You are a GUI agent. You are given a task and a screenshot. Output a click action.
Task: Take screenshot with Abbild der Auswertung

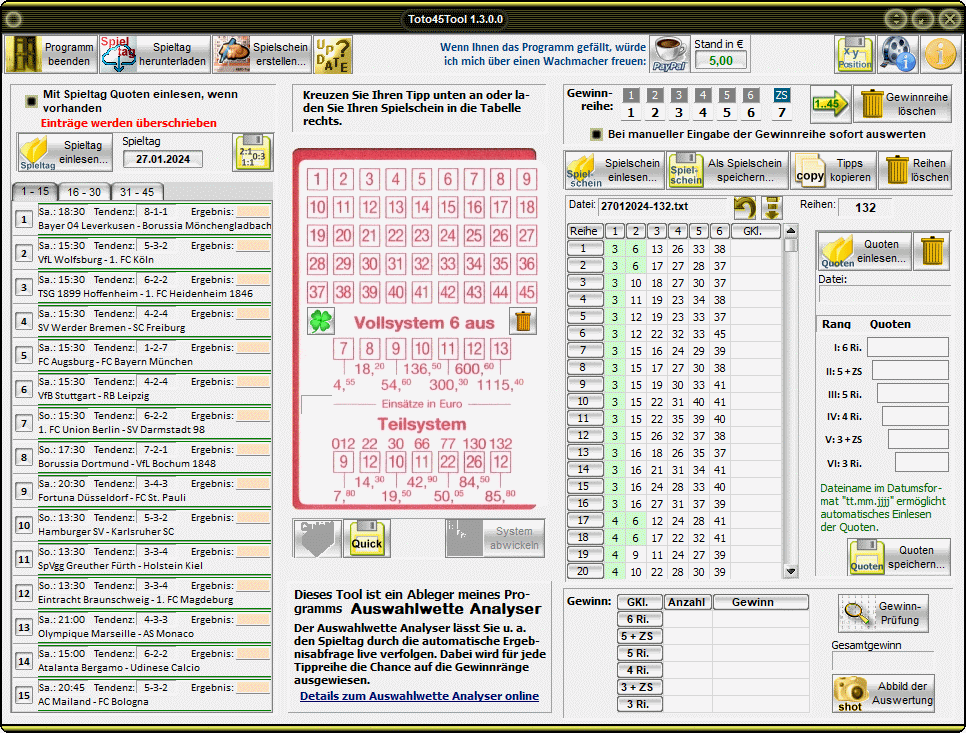[x=883, y=694]
